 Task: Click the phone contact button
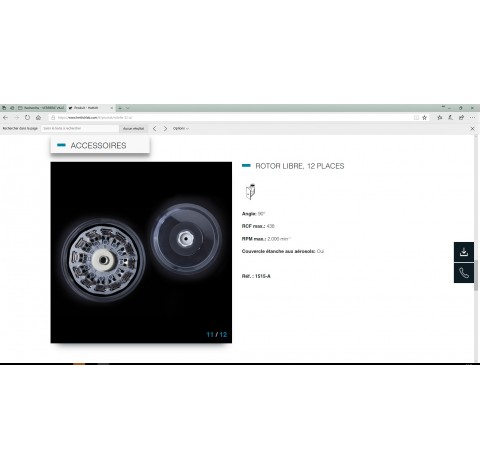point(464,273)
